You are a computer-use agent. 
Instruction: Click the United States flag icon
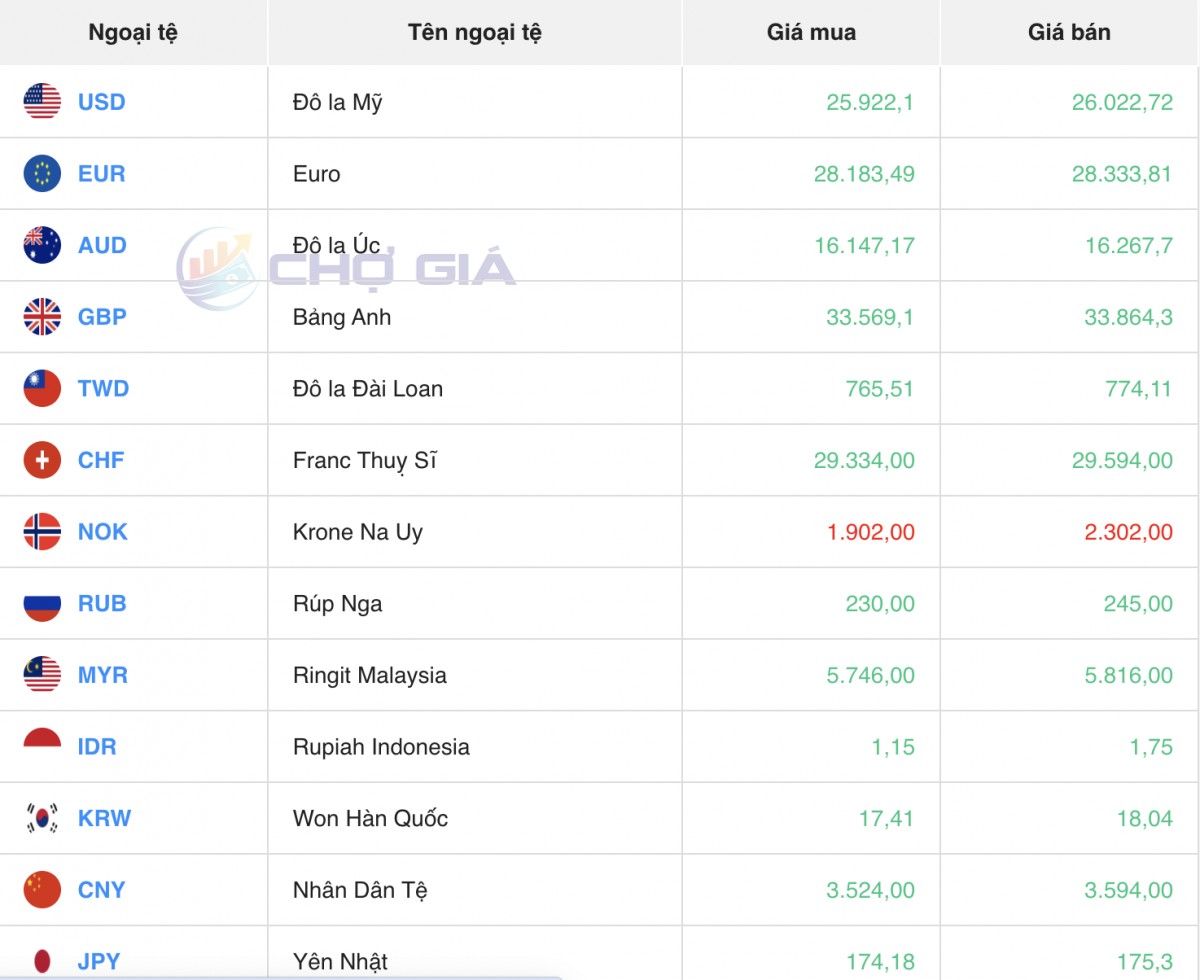coord(42,102)
